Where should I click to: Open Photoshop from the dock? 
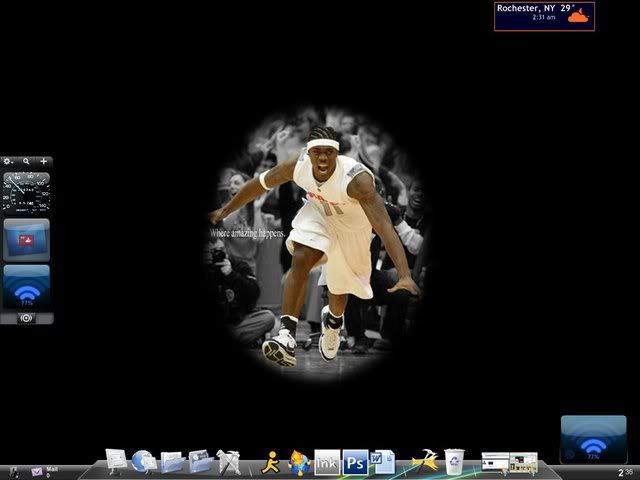(x=355, y=463)
